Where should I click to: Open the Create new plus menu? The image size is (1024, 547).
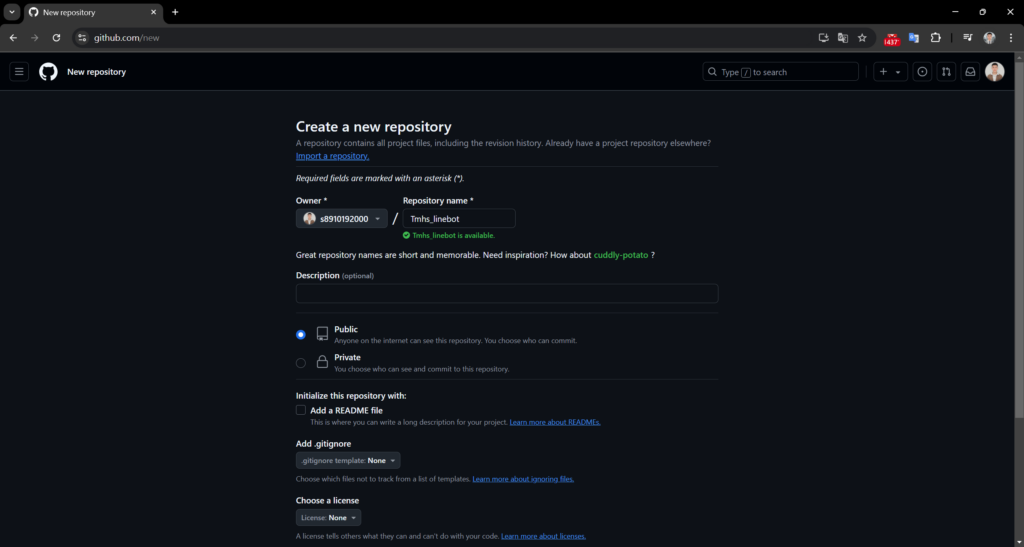[x=890, y=72]
